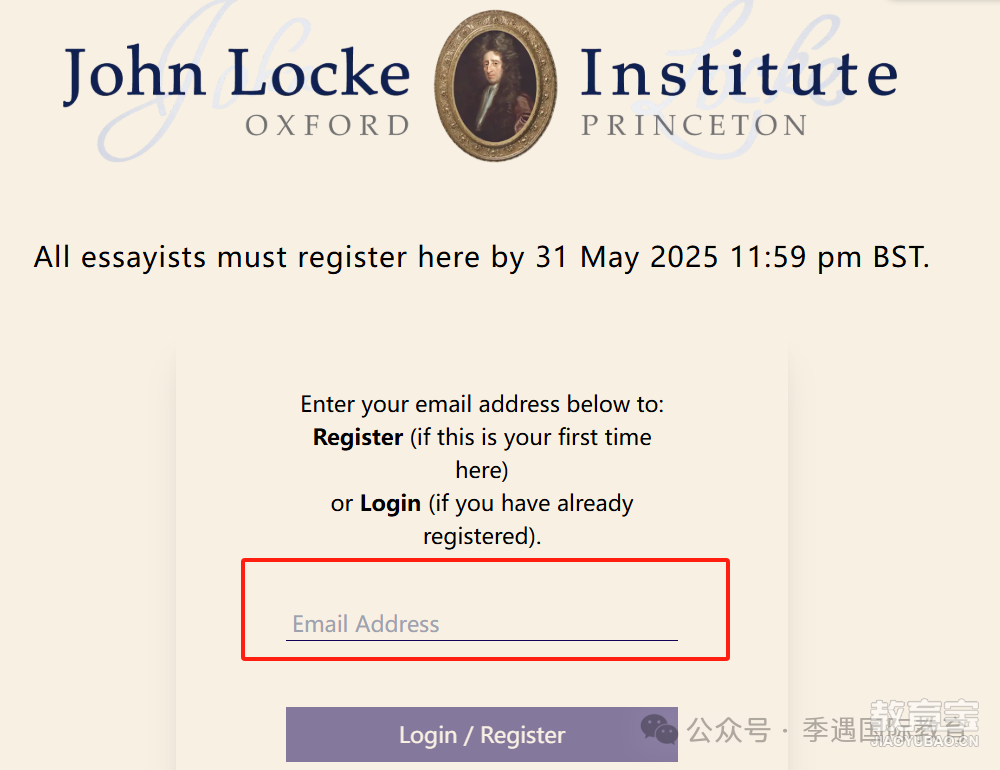Viewport: 1000px width, 770px height.
Task: Click the "(if you have already" text
Action: click(x=531, y=503)
